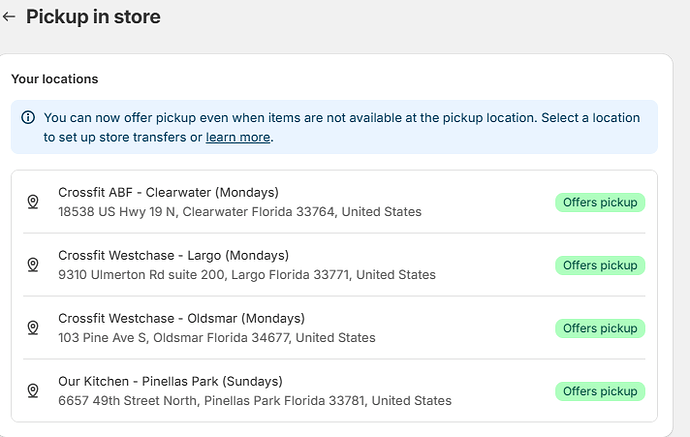Click the info icon in the blue banner
Screen dimensions: 690x437
[x=28, y=118]
